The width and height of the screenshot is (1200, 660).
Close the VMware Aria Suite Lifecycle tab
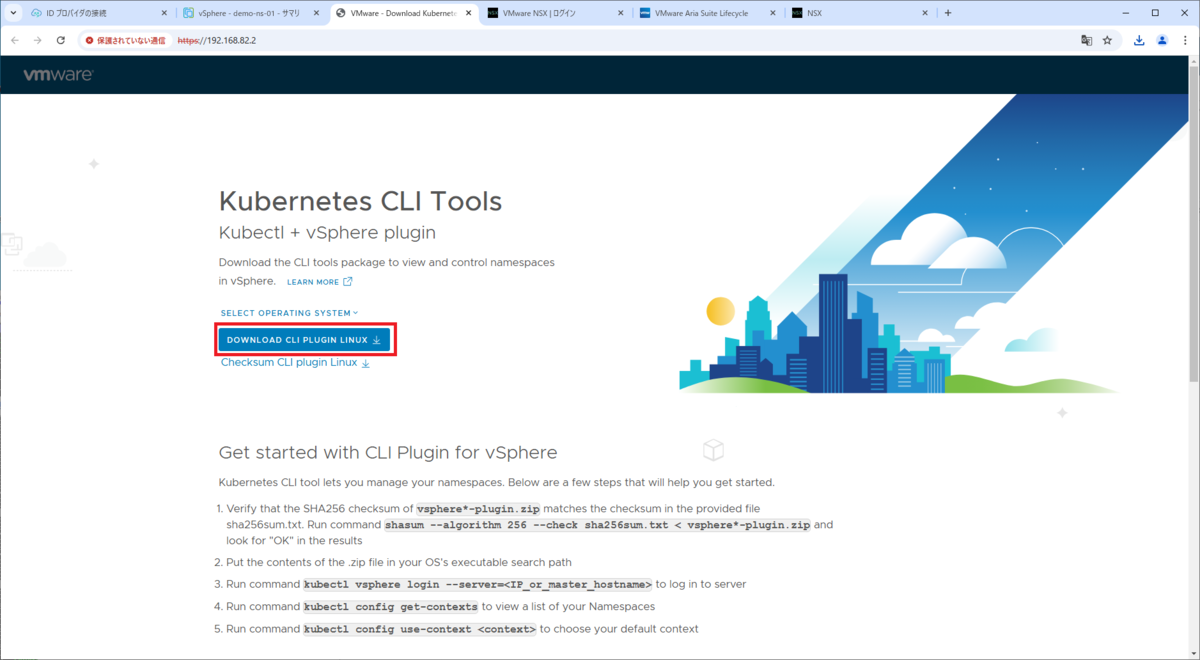[x=774, y=13]
